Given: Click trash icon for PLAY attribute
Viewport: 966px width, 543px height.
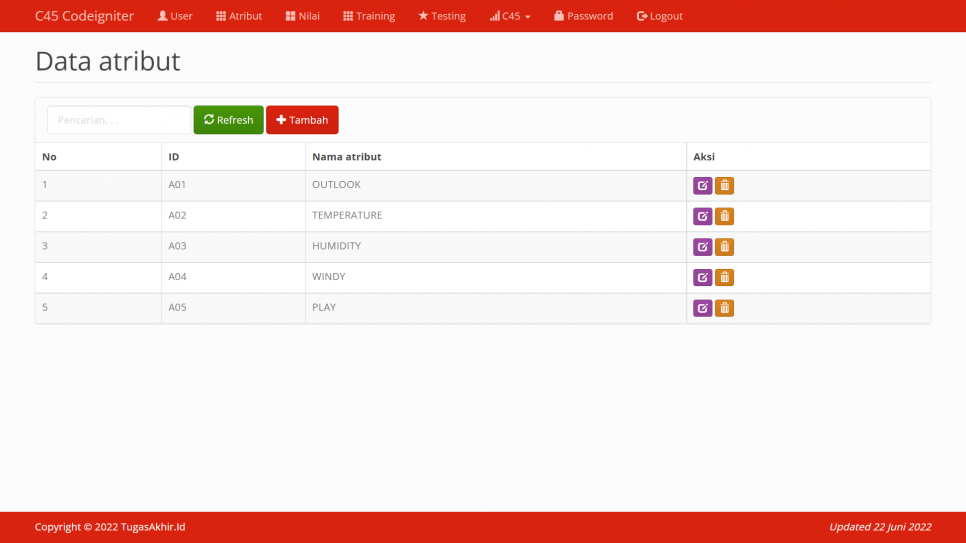Looking at the screenshot, I should pos(724,308).
